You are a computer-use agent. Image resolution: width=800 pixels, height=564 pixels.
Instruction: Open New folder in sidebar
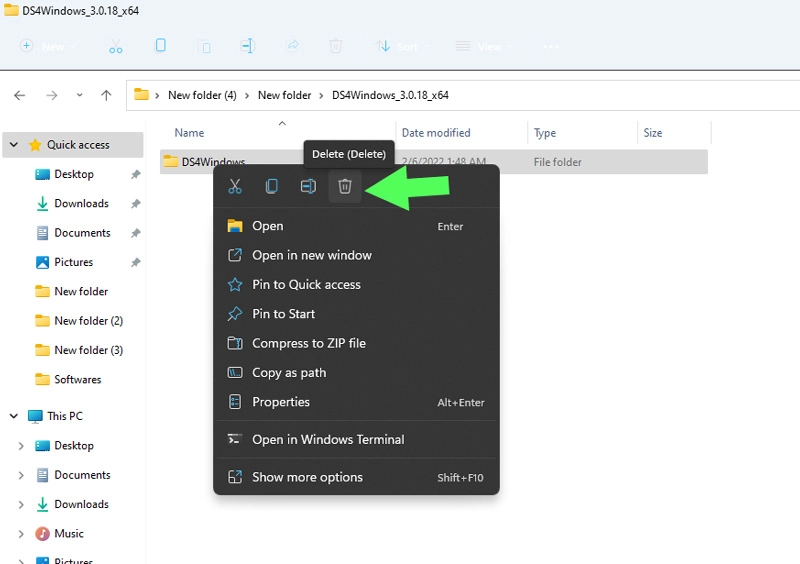click(x=81, y=291)
